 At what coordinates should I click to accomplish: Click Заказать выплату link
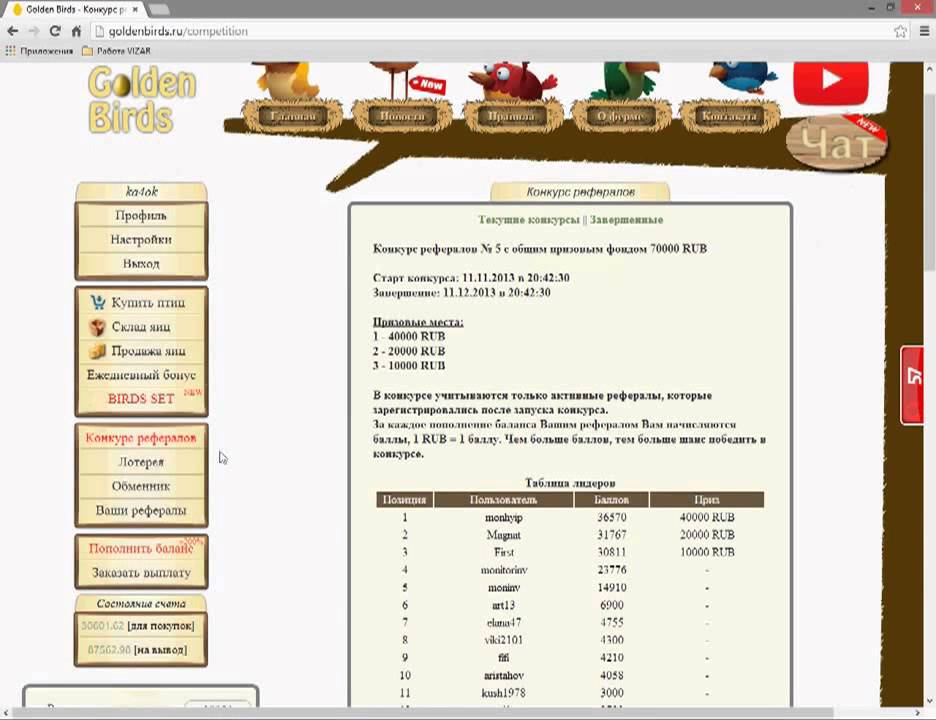[x=141, y=573]
